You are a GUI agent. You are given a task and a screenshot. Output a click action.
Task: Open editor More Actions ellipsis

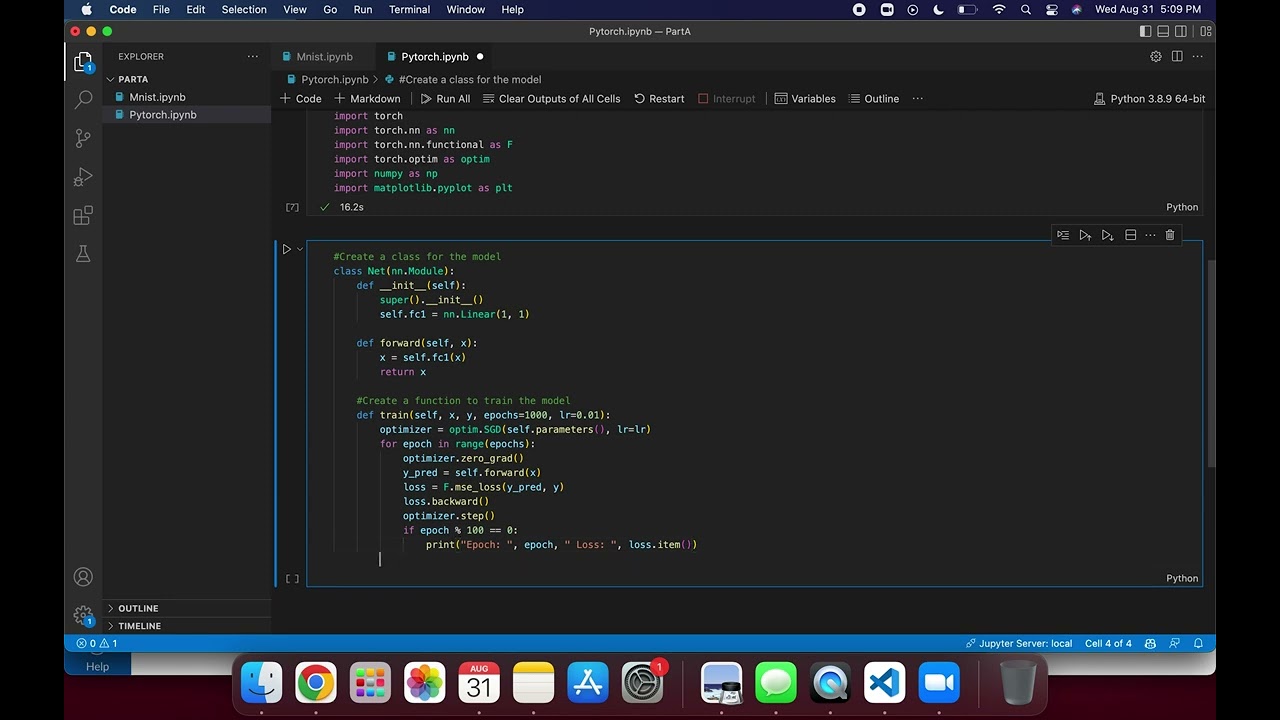tap(1197, 57)
